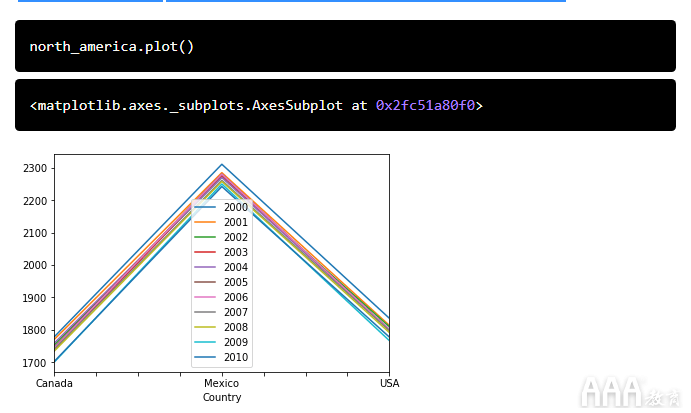Click the matplotlib AxesSubplot output text

(x=256, y=106)
